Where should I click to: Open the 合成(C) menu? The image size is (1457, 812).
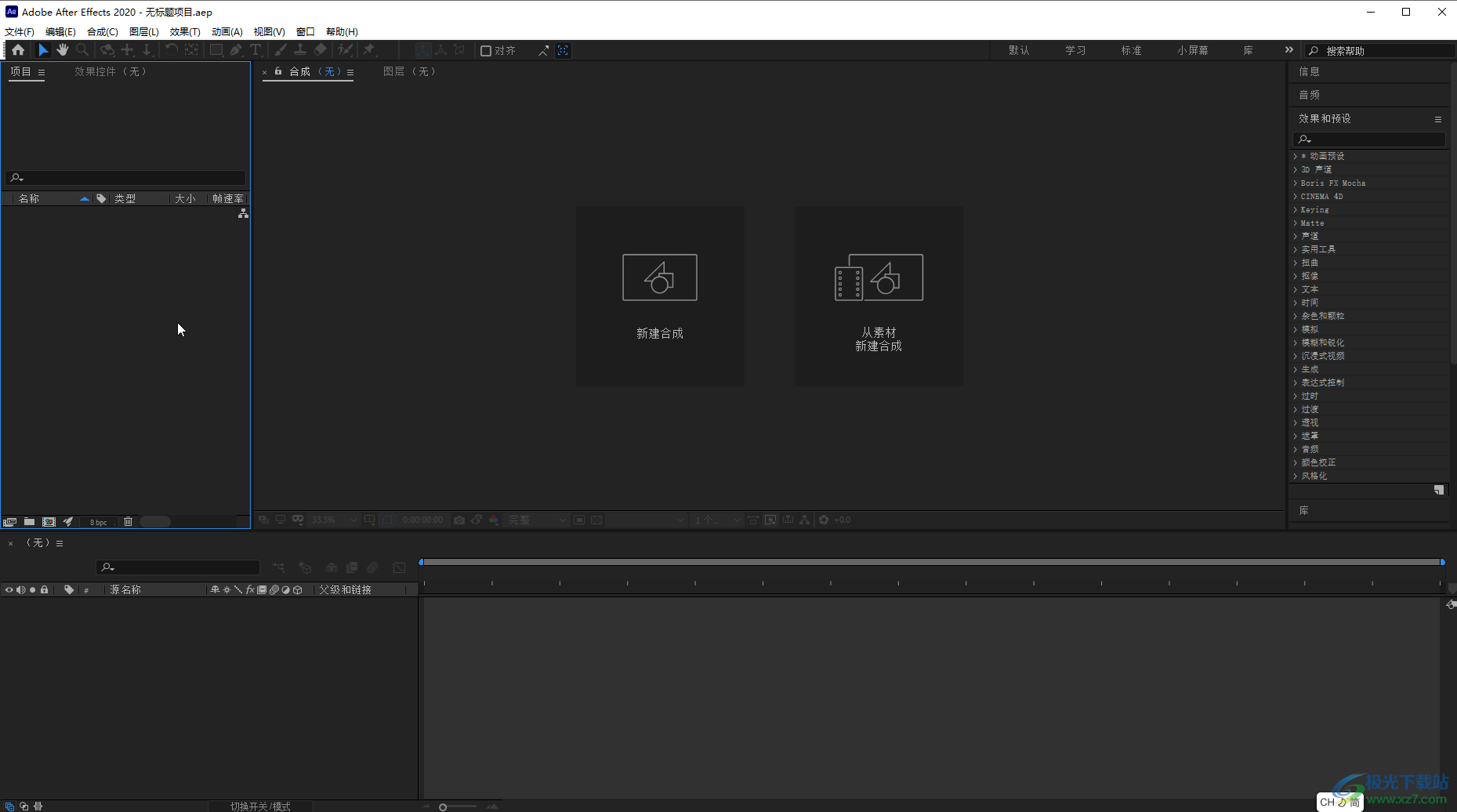point(103,31)
